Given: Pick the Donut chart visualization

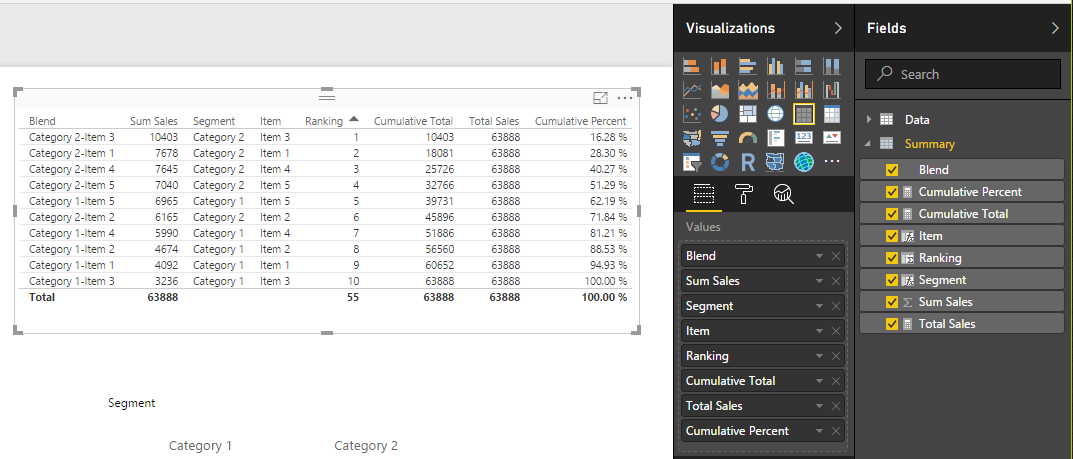Looking at the screenshot, I should coord(720,162).
